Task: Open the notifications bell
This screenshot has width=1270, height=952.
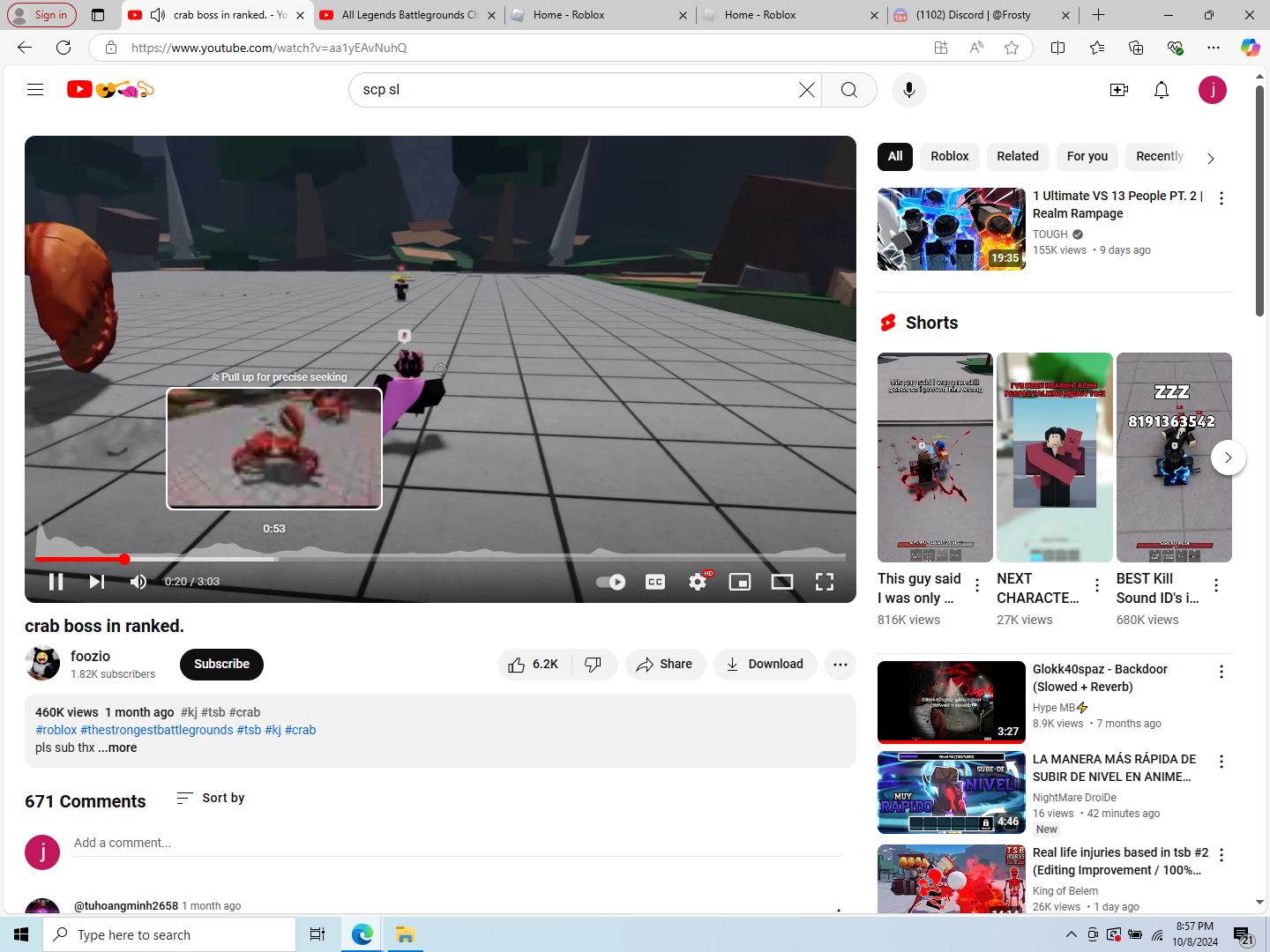Action: (1162, 90)
